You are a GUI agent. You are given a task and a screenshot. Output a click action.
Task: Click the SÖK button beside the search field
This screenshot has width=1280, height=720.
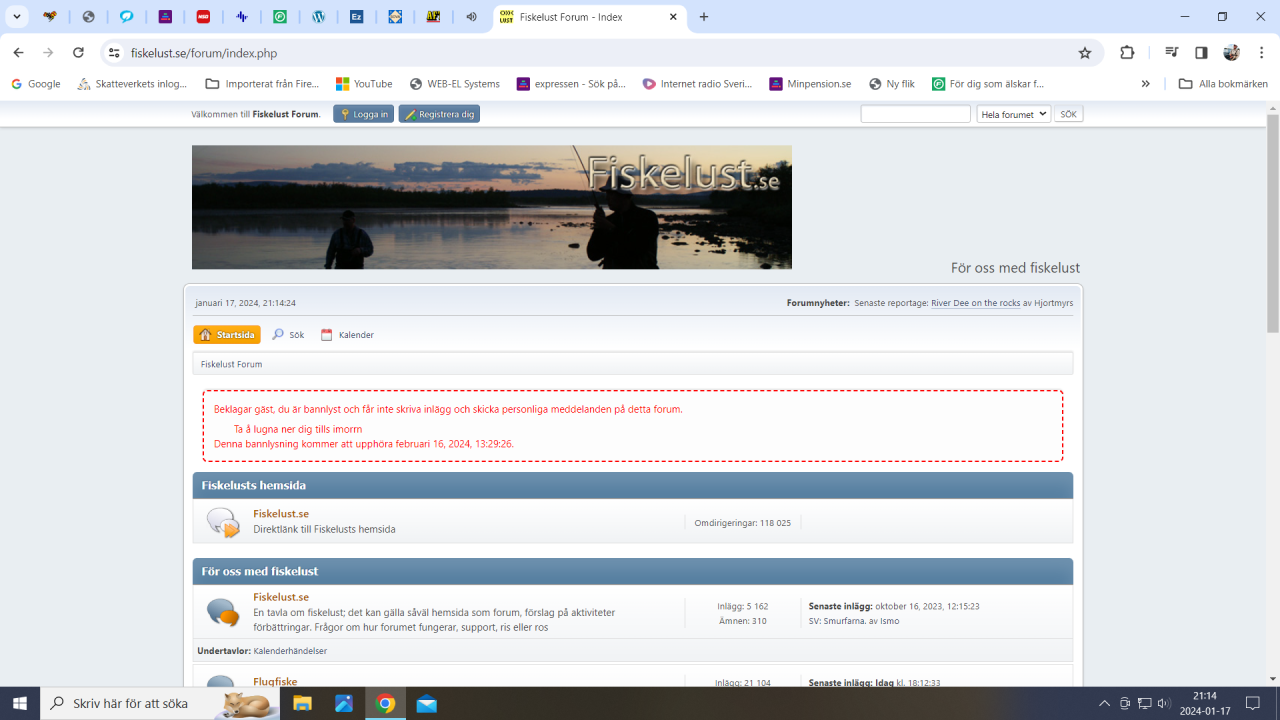(1068, 114)
